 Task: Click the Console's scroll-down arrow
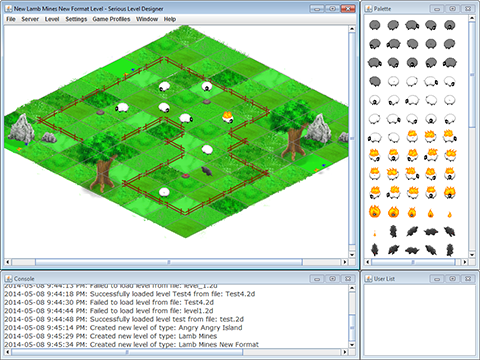coord(352,345)
